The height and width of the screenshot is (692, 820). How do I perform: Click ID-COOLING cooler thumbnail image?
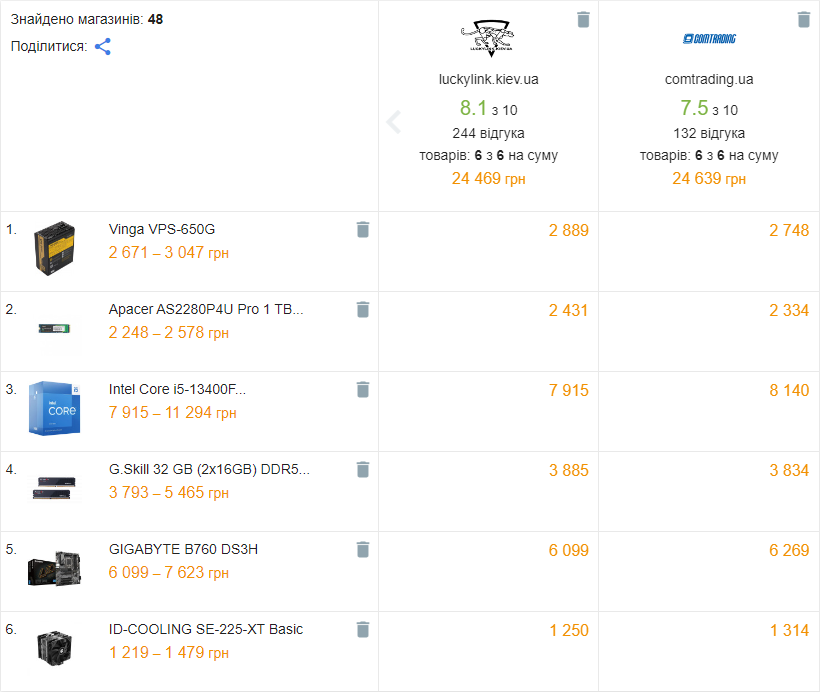(x=54, y=649)
